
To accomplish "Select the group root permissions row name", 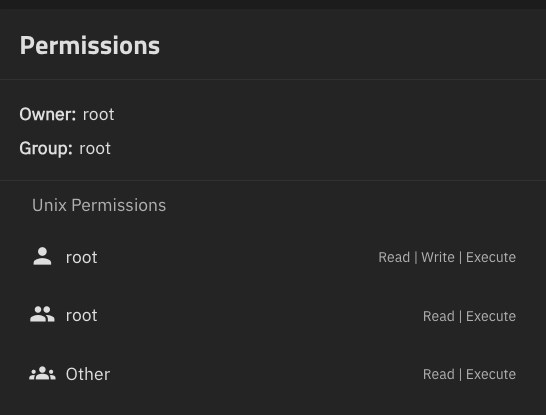I will [81, 316].
